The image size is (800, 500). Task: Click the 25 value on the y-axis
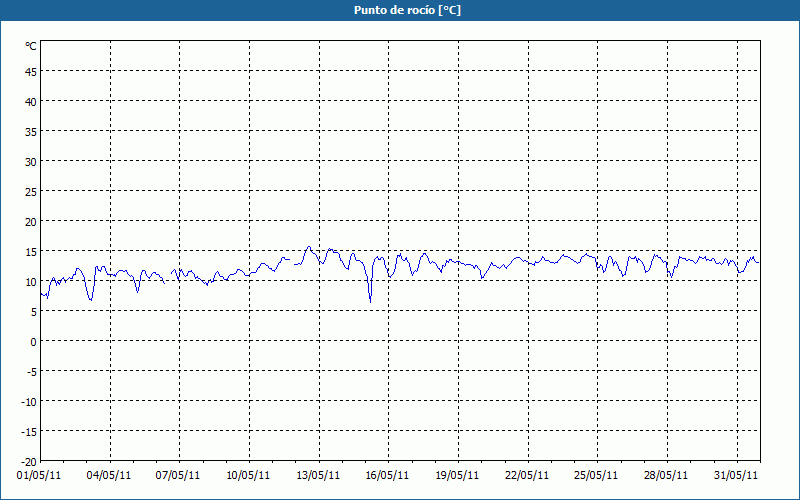pyautogui.click(x=31, y=192)
